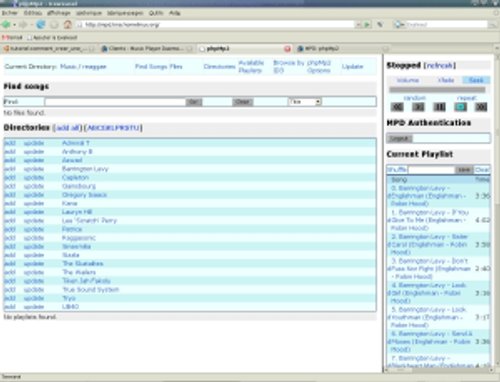Click the browser Forward arrow icon
Screen dimensions: 500x382
click(23, 25)
